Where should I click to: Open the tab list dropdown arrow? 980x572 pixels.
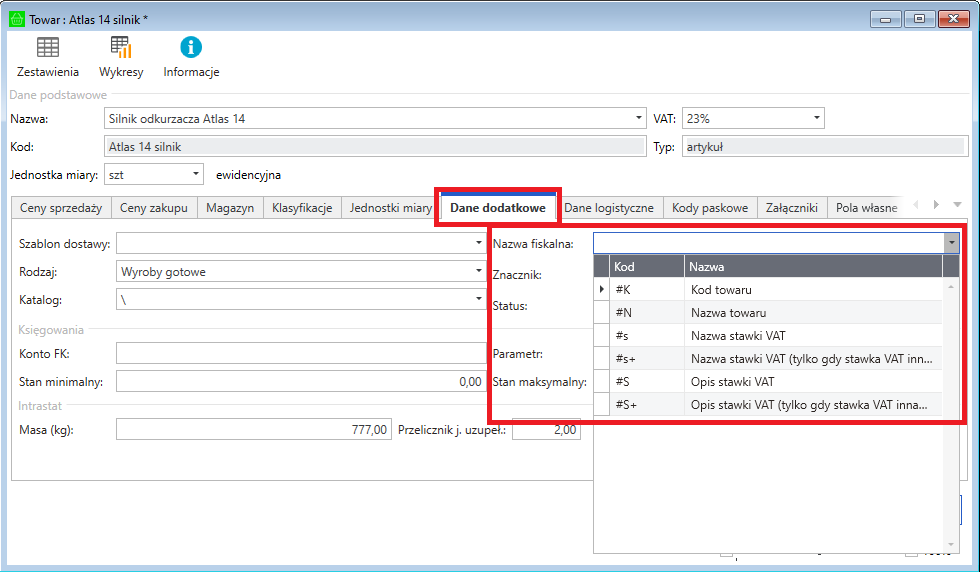pyautogui.click(x=957, y=205)
